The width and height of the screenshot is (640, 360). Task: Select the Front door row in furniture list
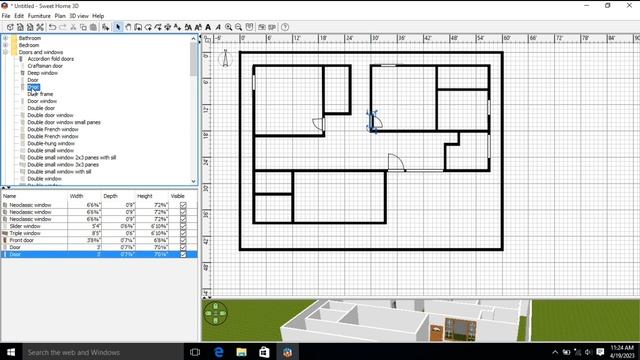click(x=99, y=240)
